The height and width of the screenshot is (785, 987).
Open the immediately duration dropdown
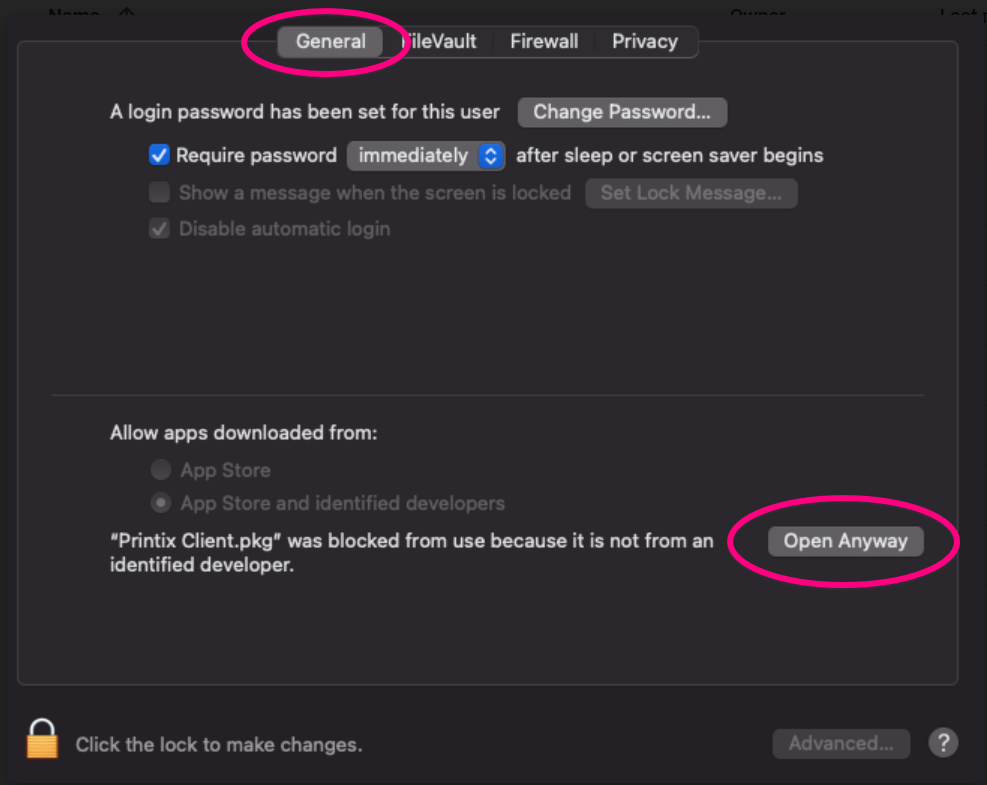(425, 155)
